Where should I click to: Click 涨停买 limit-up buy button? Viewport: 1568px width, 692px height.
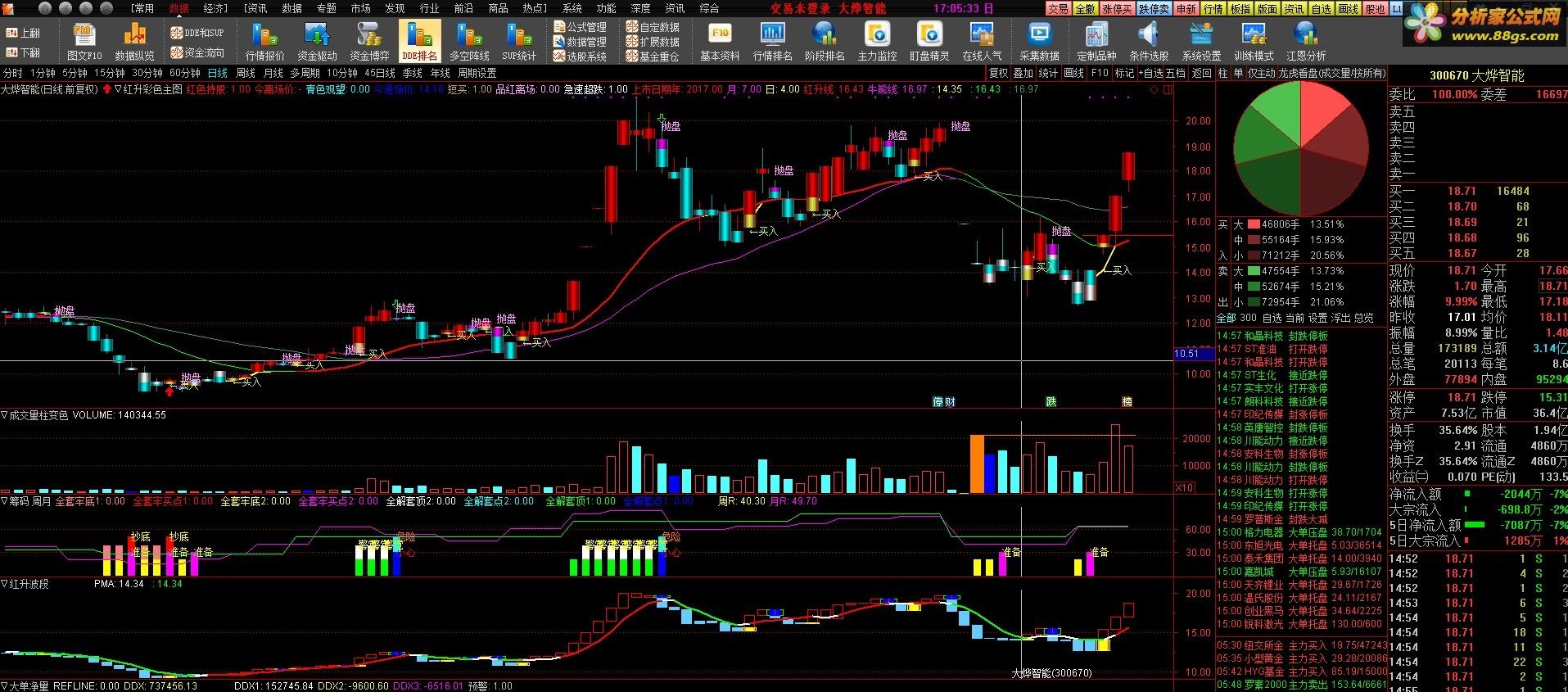pyautogui.click(x=1117, y=8)
